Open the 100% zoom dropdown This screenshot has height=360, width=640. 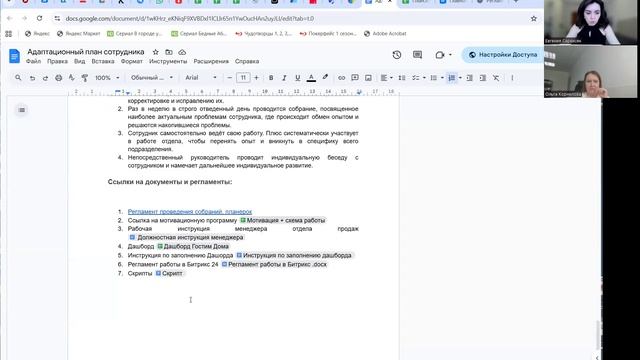click(107, 78)
